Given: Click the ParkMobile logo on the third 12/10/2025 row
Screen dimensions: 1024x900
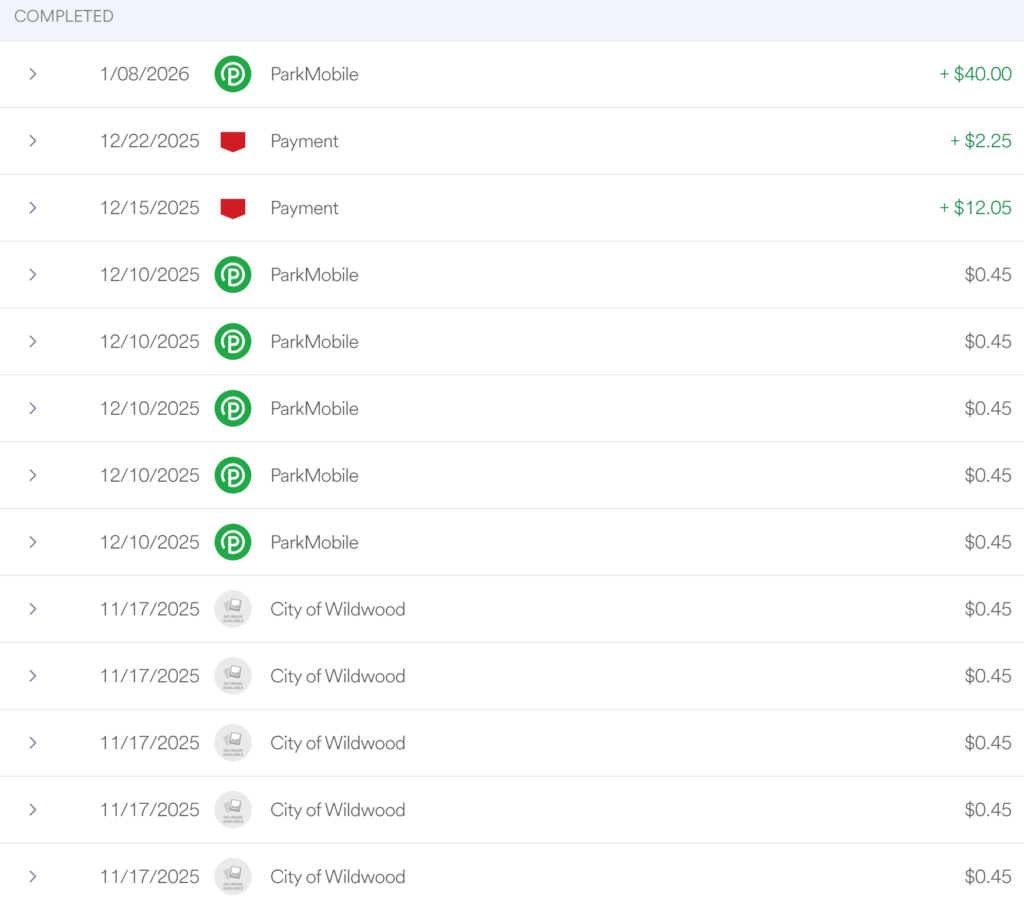Looking at the screenshot, I should coord(233,408).
